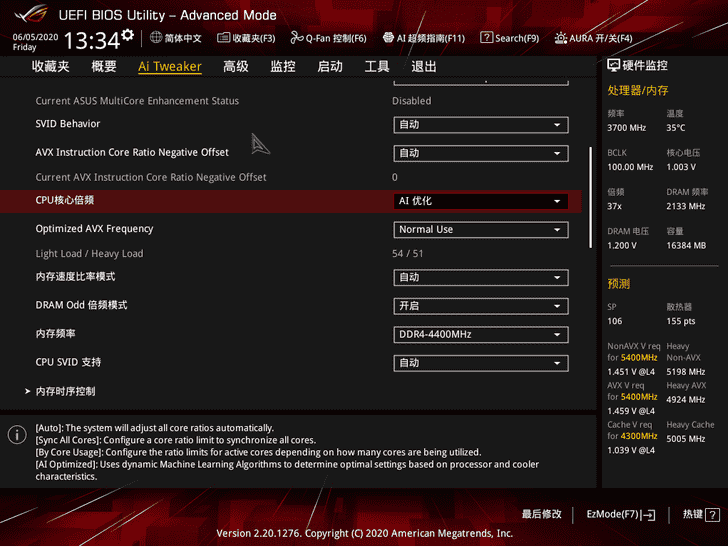Screen dimensions: 728x547
Task: Go to the 启动 tab
Action: tap(330, 66)
